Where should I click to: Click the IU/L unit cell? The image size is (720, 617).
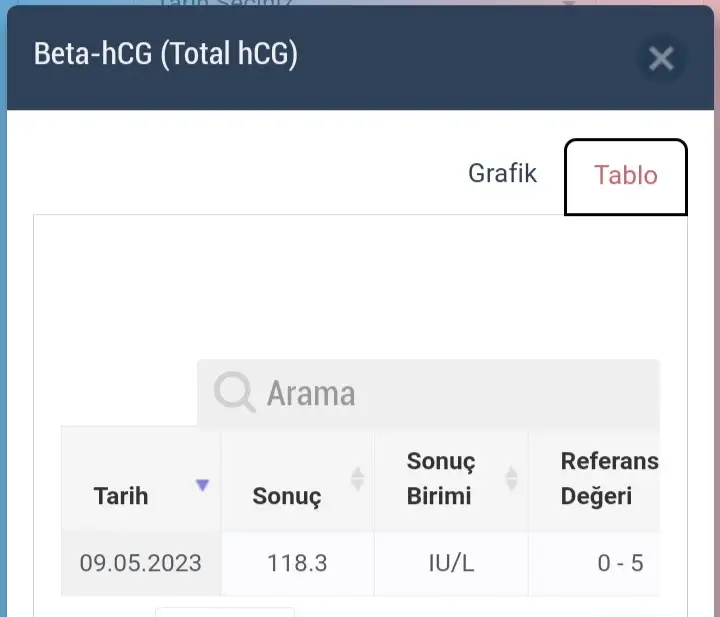click(x=450, y=563)
